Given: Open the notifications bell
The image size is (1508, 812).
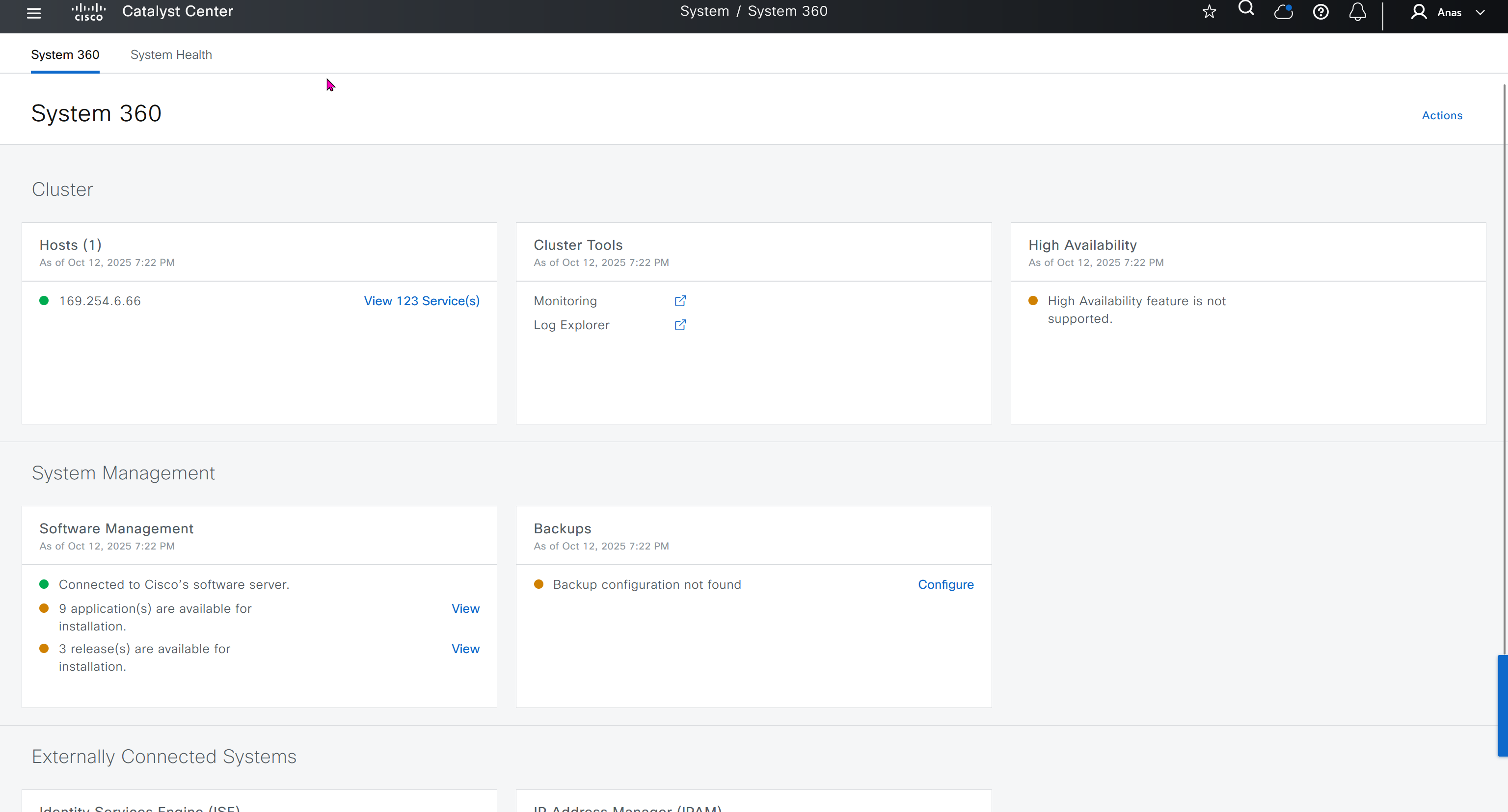Looking at the screenshot, I should coord(1358,12).
